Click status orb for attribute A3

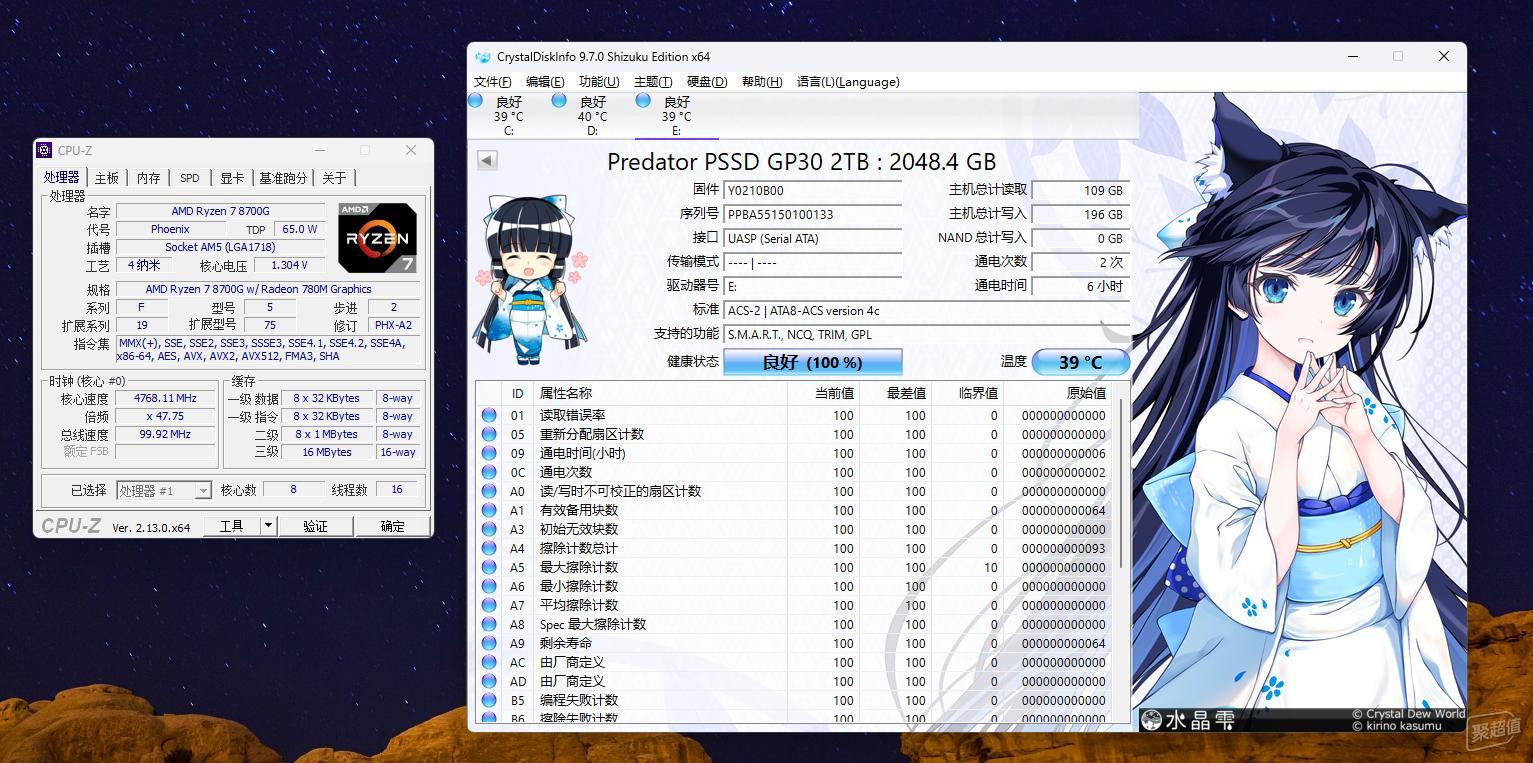point(489,529)
